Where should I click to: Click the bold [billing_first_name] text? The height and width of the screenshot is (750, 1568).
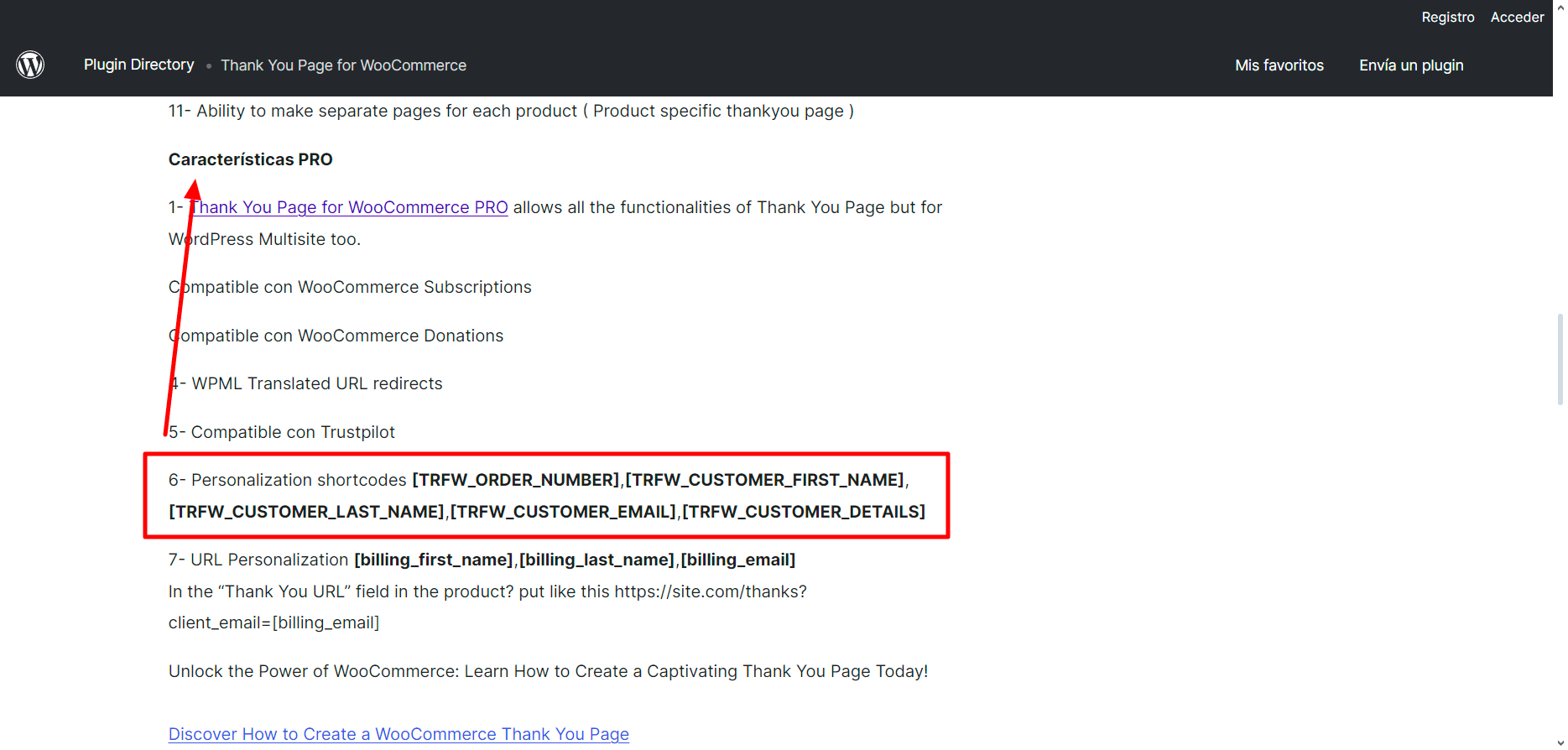433,560
